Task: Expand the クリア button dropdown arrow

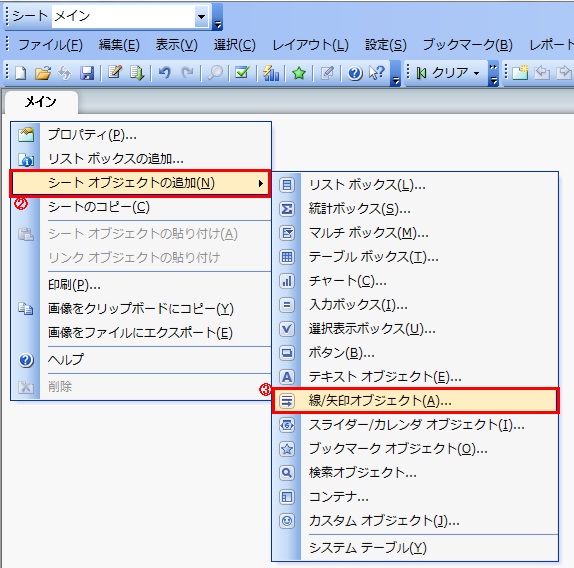Action: point(476,73)
